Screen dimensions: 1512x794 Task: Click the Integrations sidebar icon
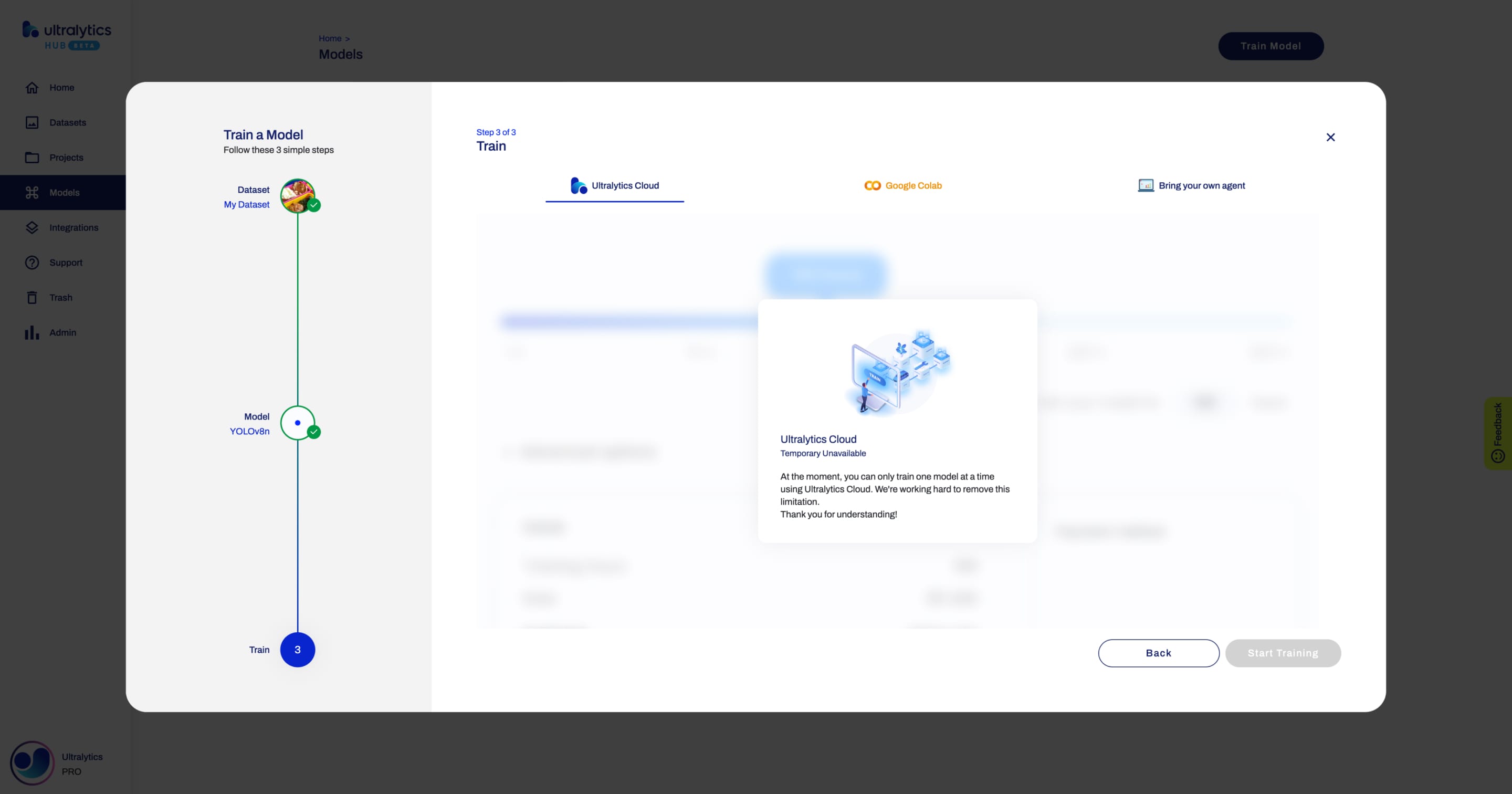pos(31,227)
